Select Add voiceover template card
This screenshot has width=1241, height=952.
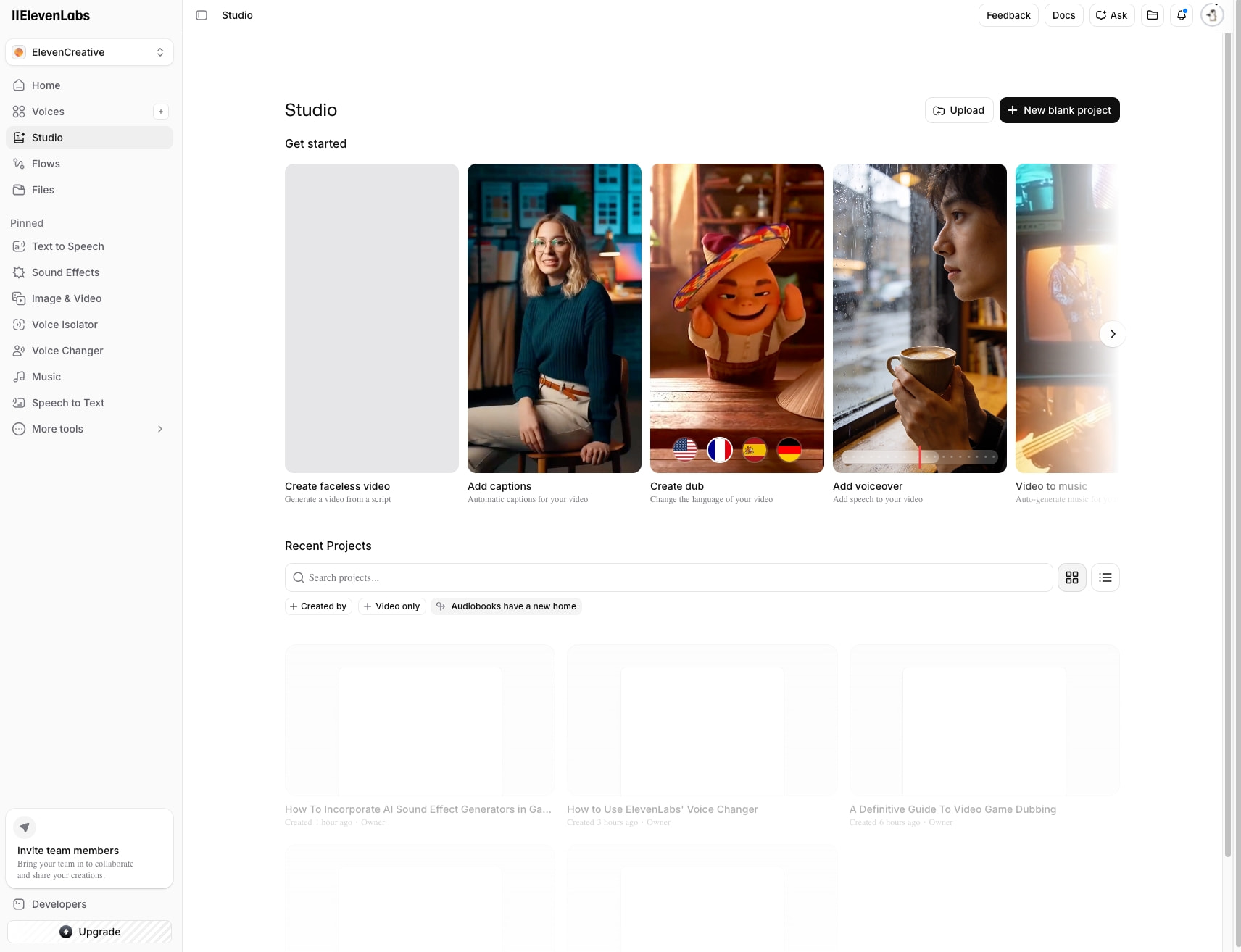coord(920,334)
